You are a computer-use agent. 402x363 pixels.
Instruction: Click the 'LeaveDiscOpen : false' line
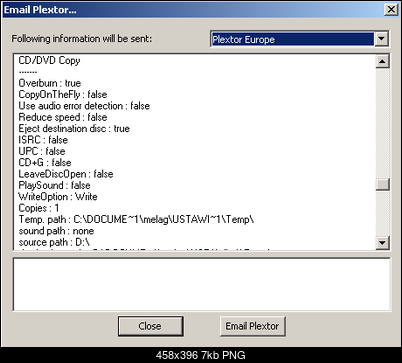click(66, 174)
